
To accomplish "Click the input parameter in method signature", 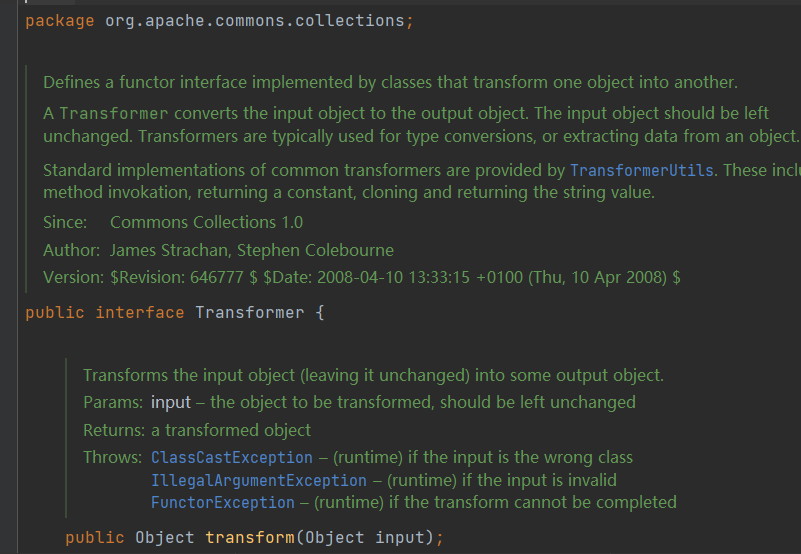I will coord(404,537).
